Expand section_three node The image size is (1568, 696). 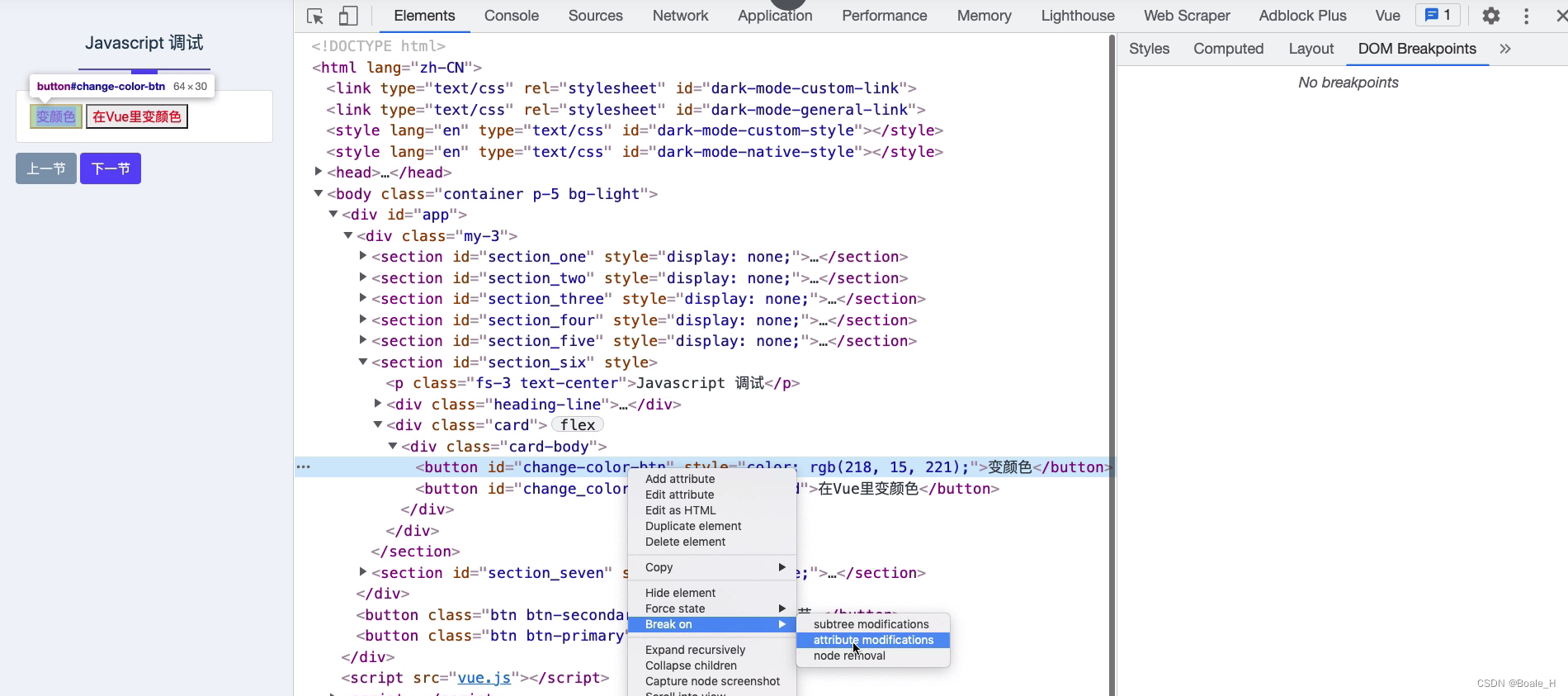point(363,298)
